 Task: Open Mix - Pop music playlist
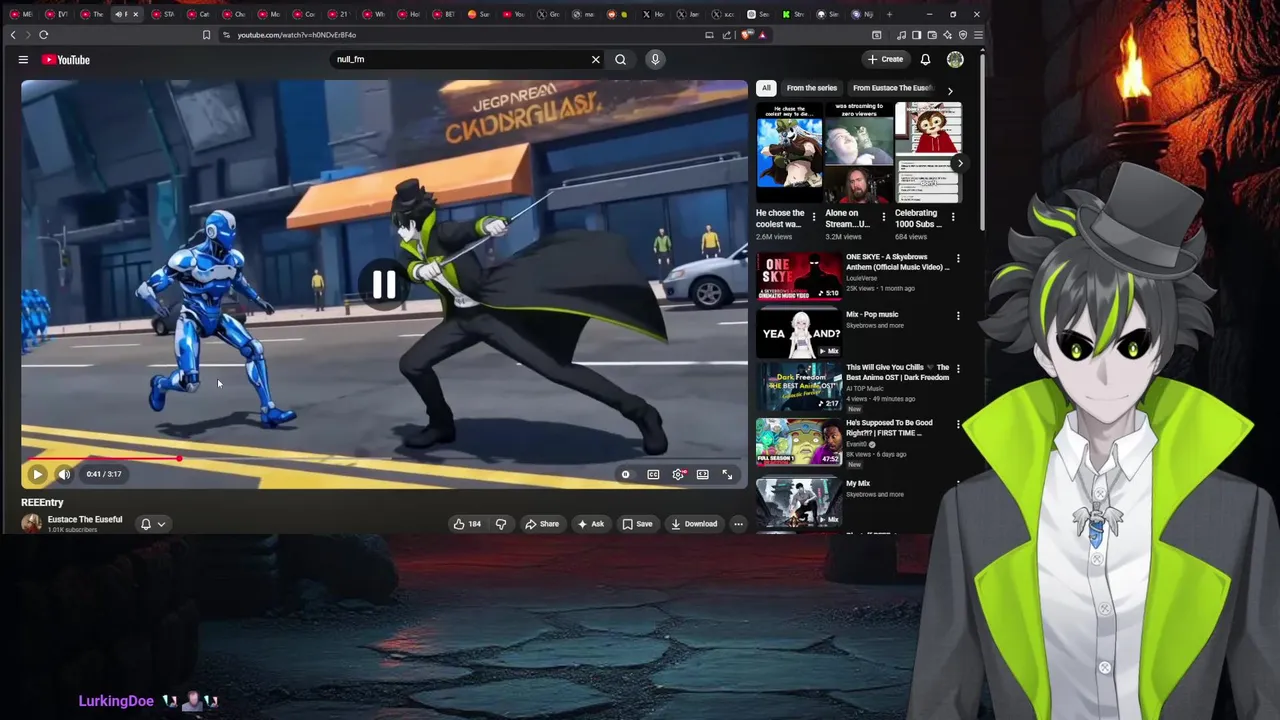tap(798, 334)
